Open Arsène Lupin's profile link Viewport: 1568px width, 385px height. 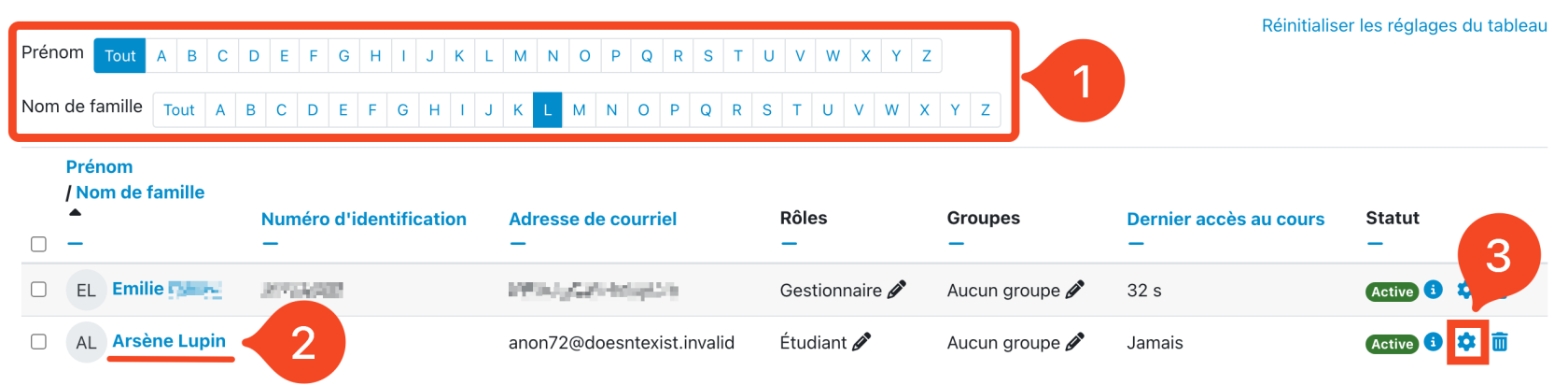click(169, 341)
